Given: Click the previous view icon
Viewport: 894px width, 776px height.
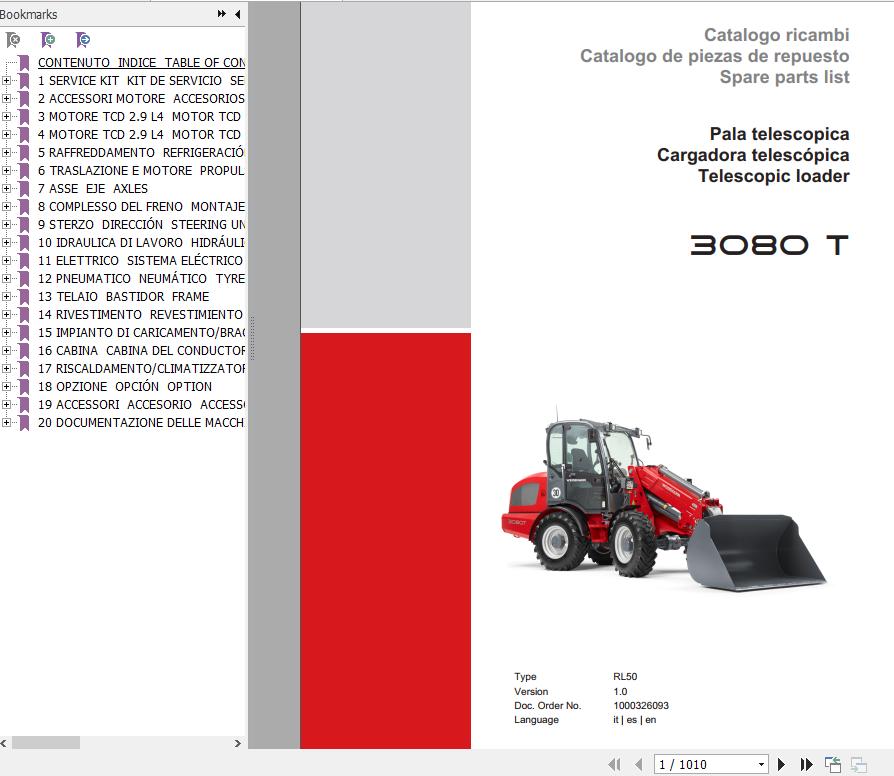Looking at the screenshot, I should (x=833, y=764).
